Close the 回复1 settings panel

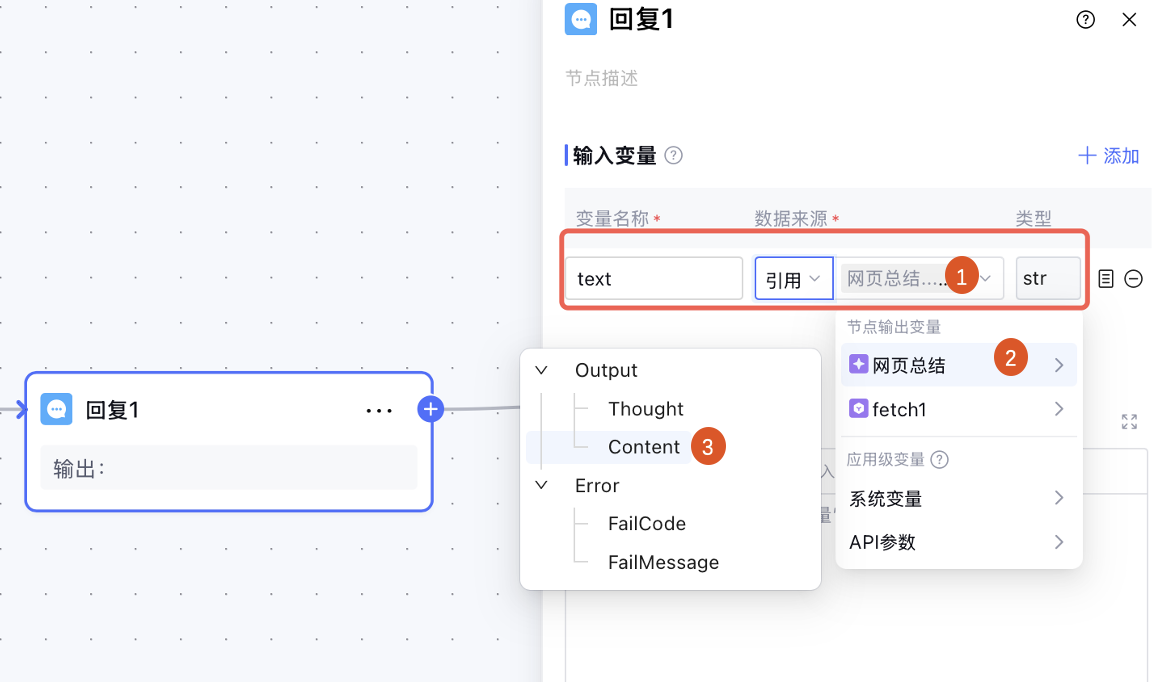(1129, 20)
